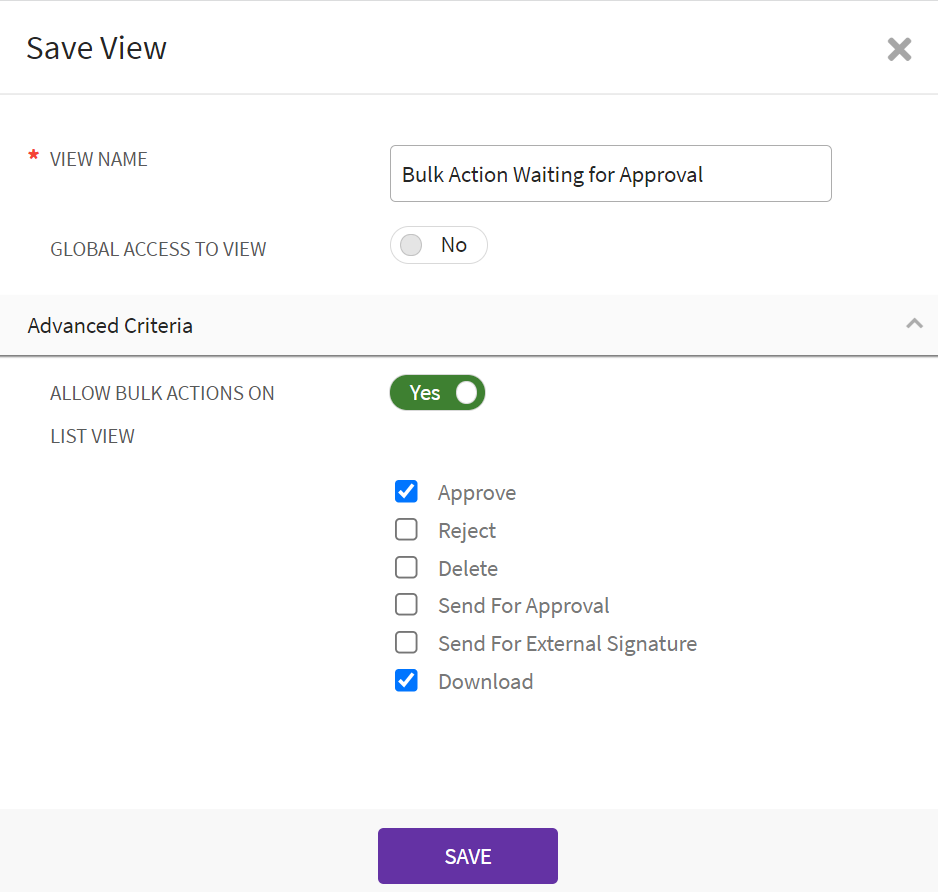Turn off Allow Bulk Actions toggle
938x892 pixels.
(438, 393)
